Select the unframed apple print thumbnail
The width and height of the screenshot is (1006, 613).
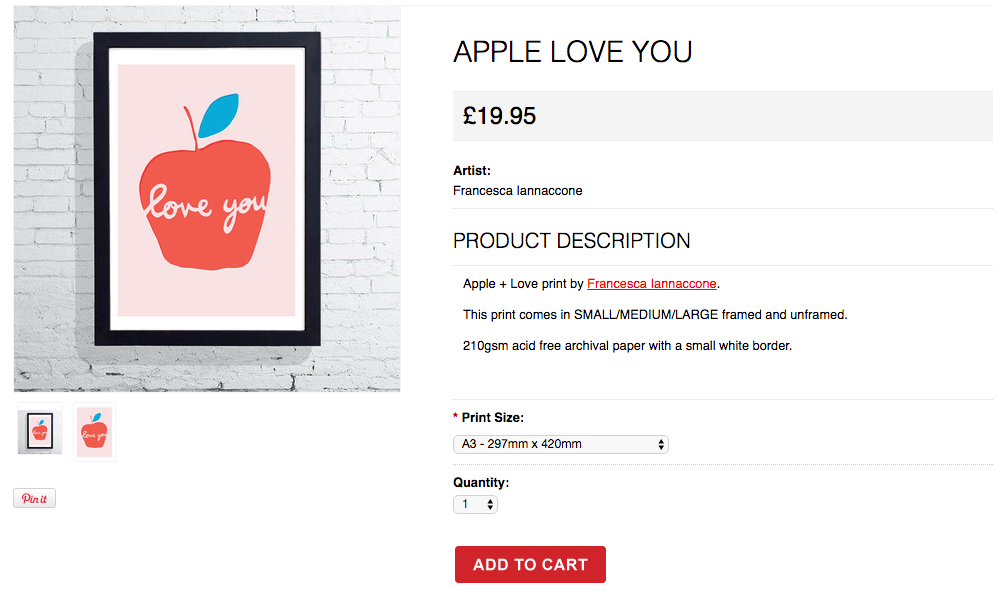click(x=94, y=431)
